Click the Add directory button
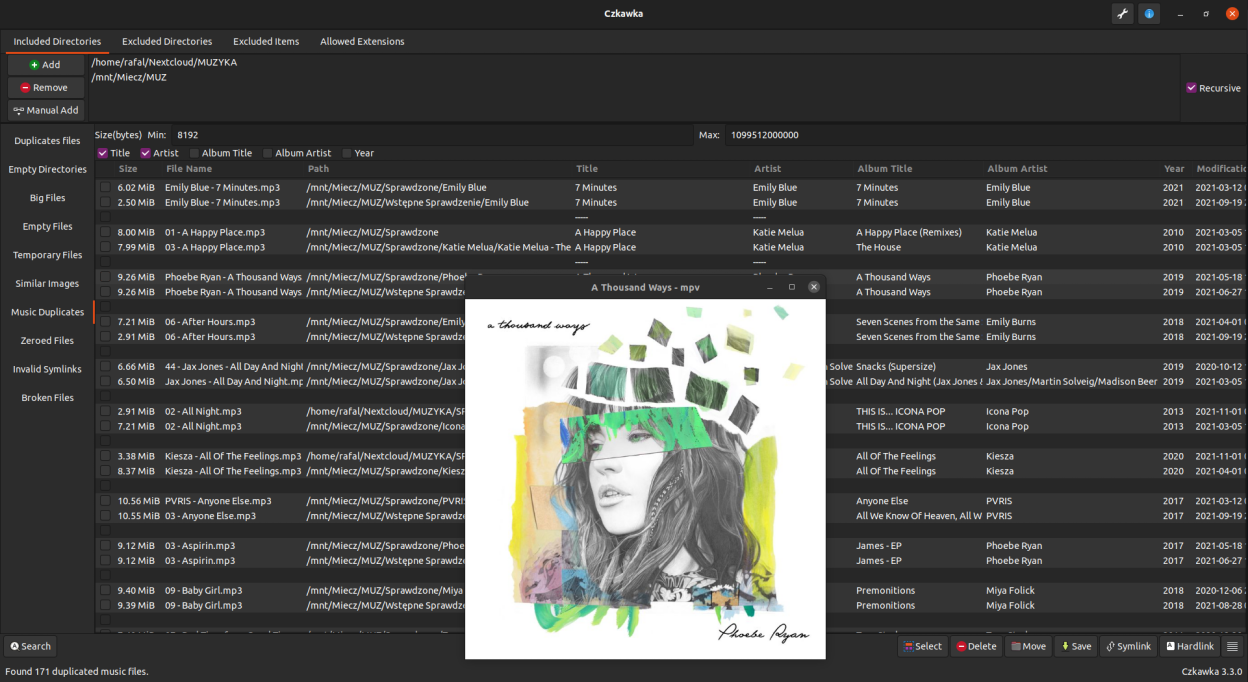Viewport: 1248px width, 682px height. pos(46,65)
